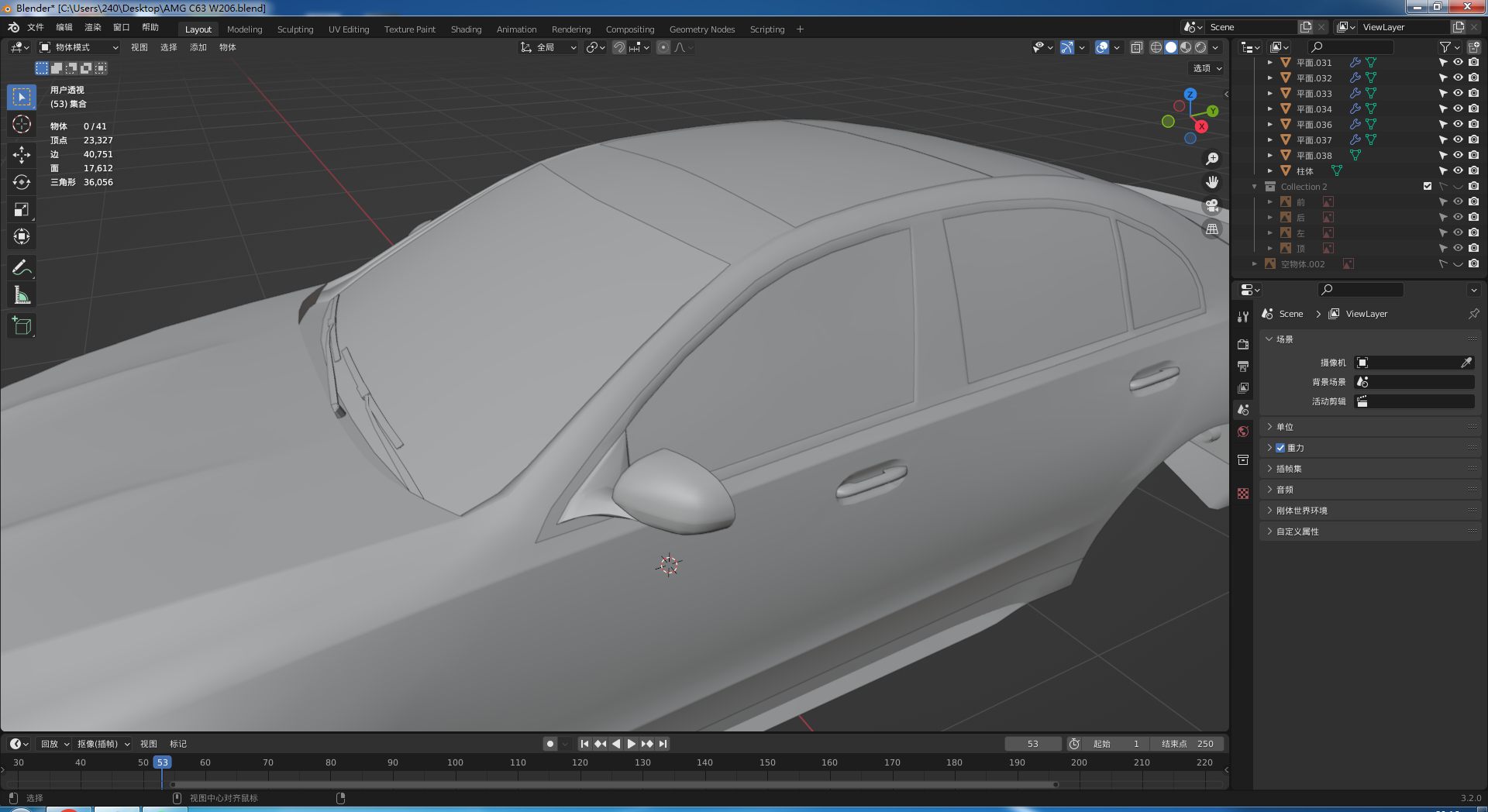This screenshot has width=1488, height=812.
Task: Select the 3D Cursor tool
Action: pos(22,124)
